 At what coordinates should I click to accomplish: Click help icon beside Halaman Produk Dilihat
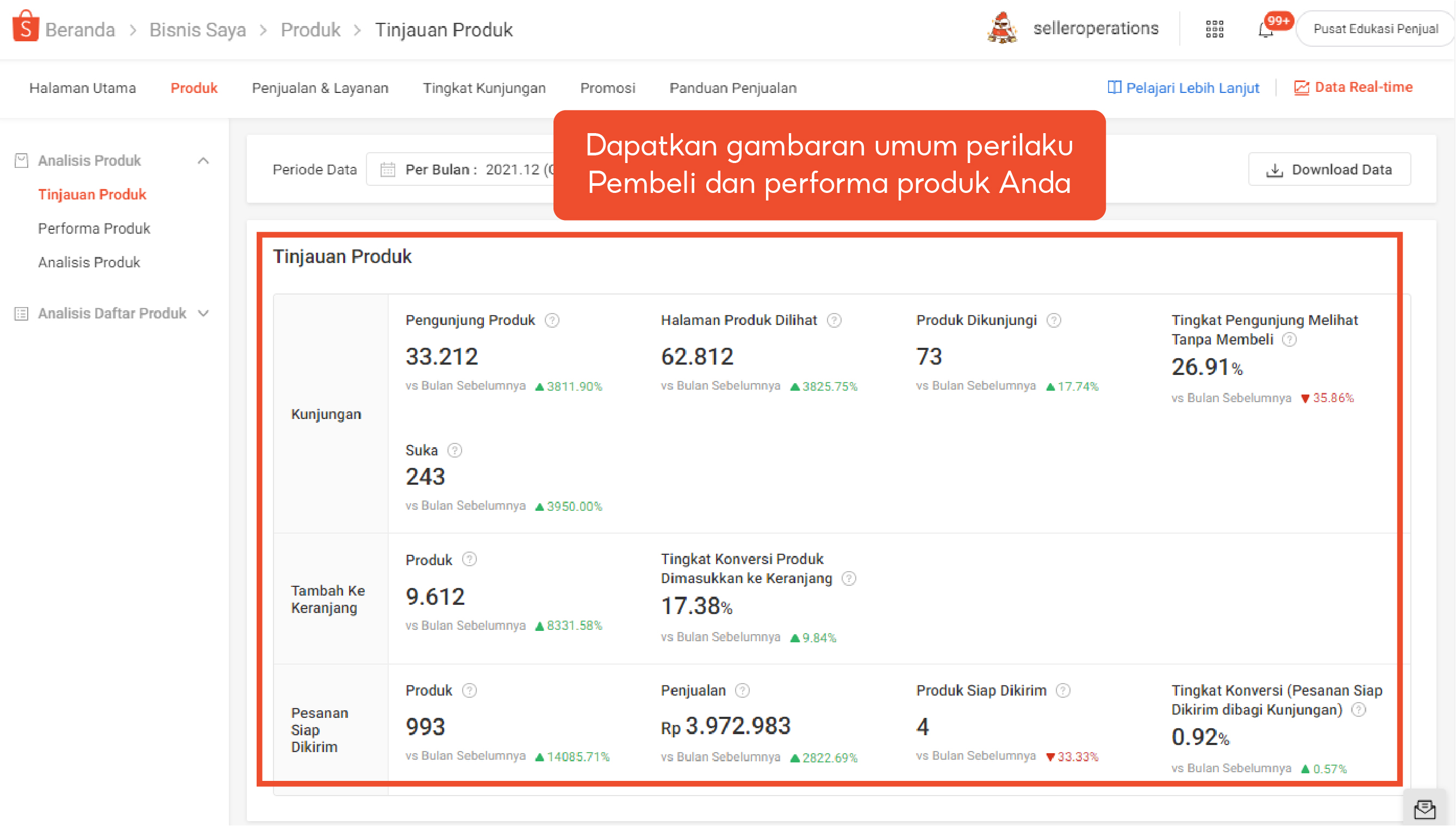click(x=833, y=321)
